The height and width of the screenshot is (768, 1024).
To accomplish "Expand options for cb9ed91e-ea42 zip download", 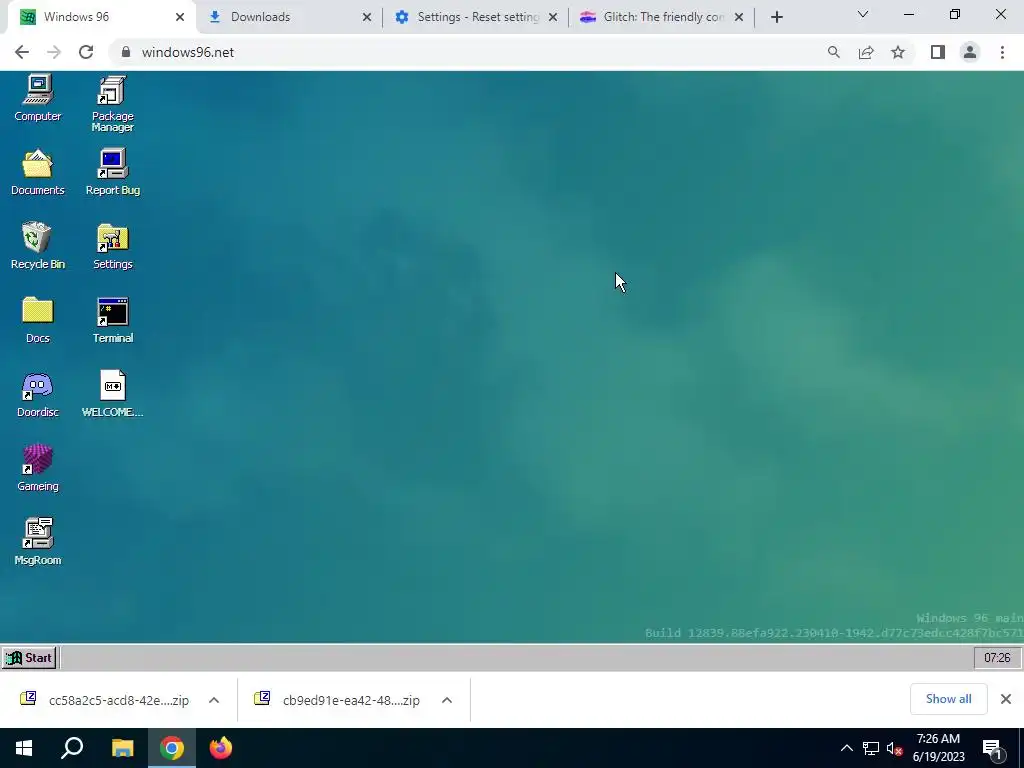I will (447, 700).
